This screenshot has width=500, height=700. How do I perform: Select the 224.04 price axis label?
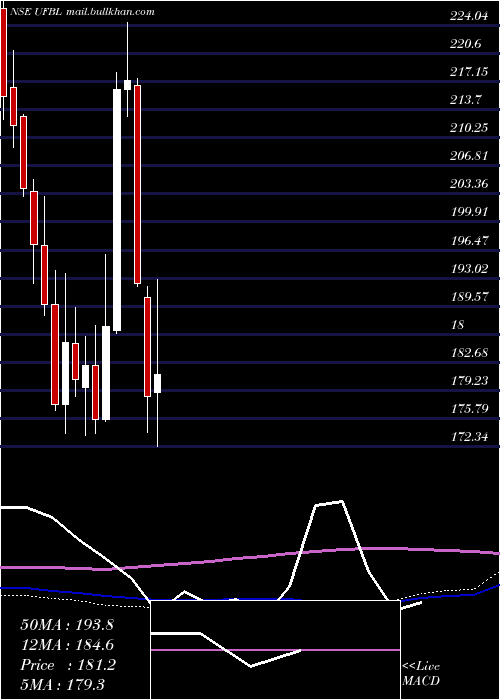468,16
